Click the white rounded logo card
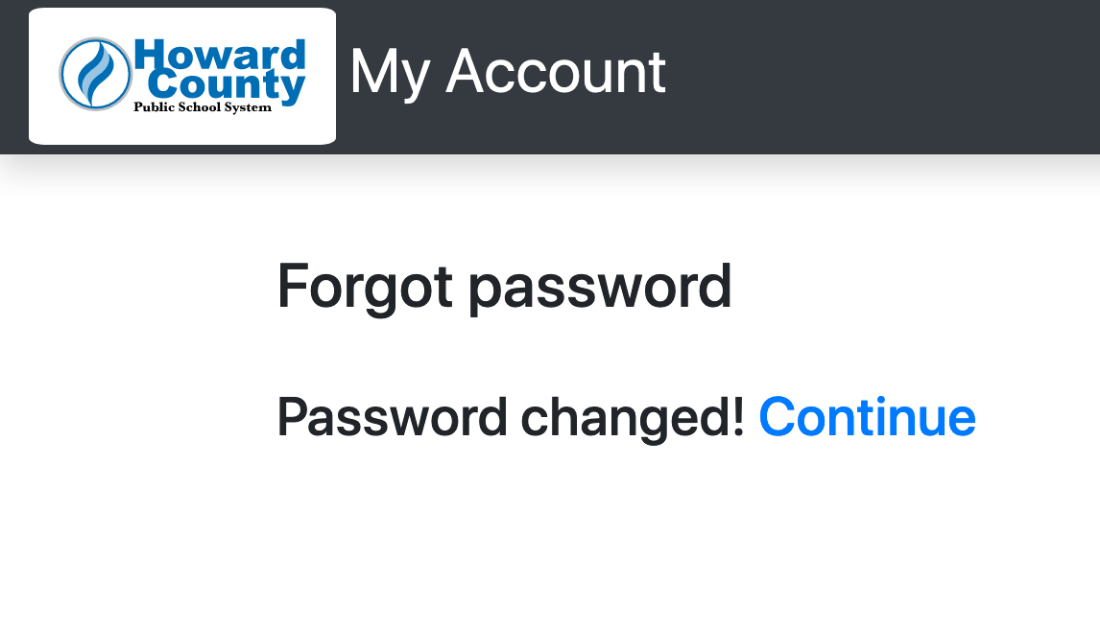This screenshot has width=1100, height=627. 182,76
